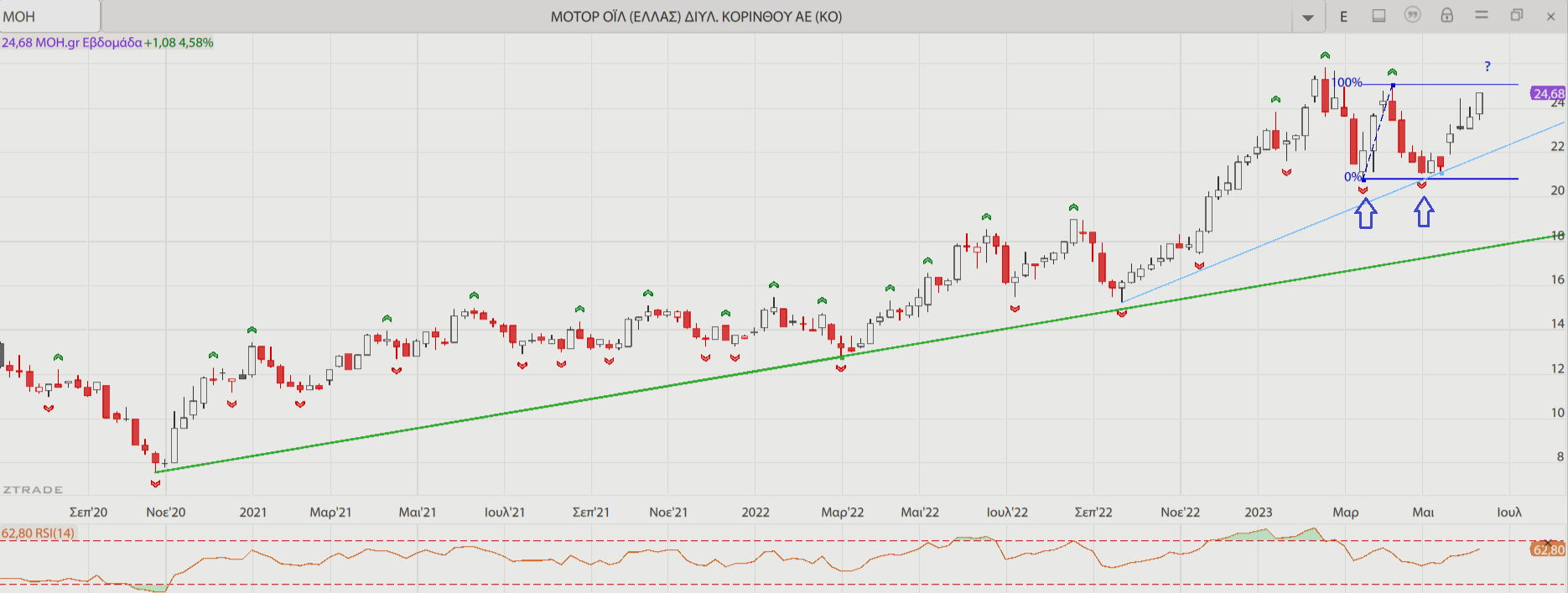Viewport: 1568px width, 593px height.
Task: Click the Σεπ'21 date label
Action: (591, 512)
